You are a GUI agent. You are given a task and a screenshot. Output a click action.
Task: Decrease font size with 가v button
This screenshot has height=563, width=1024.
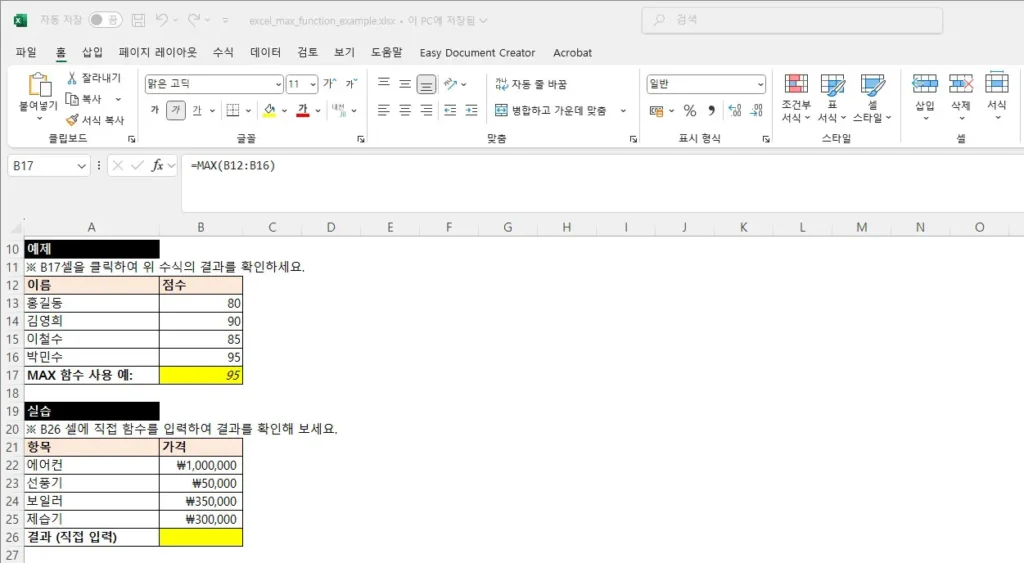point(351,84)
